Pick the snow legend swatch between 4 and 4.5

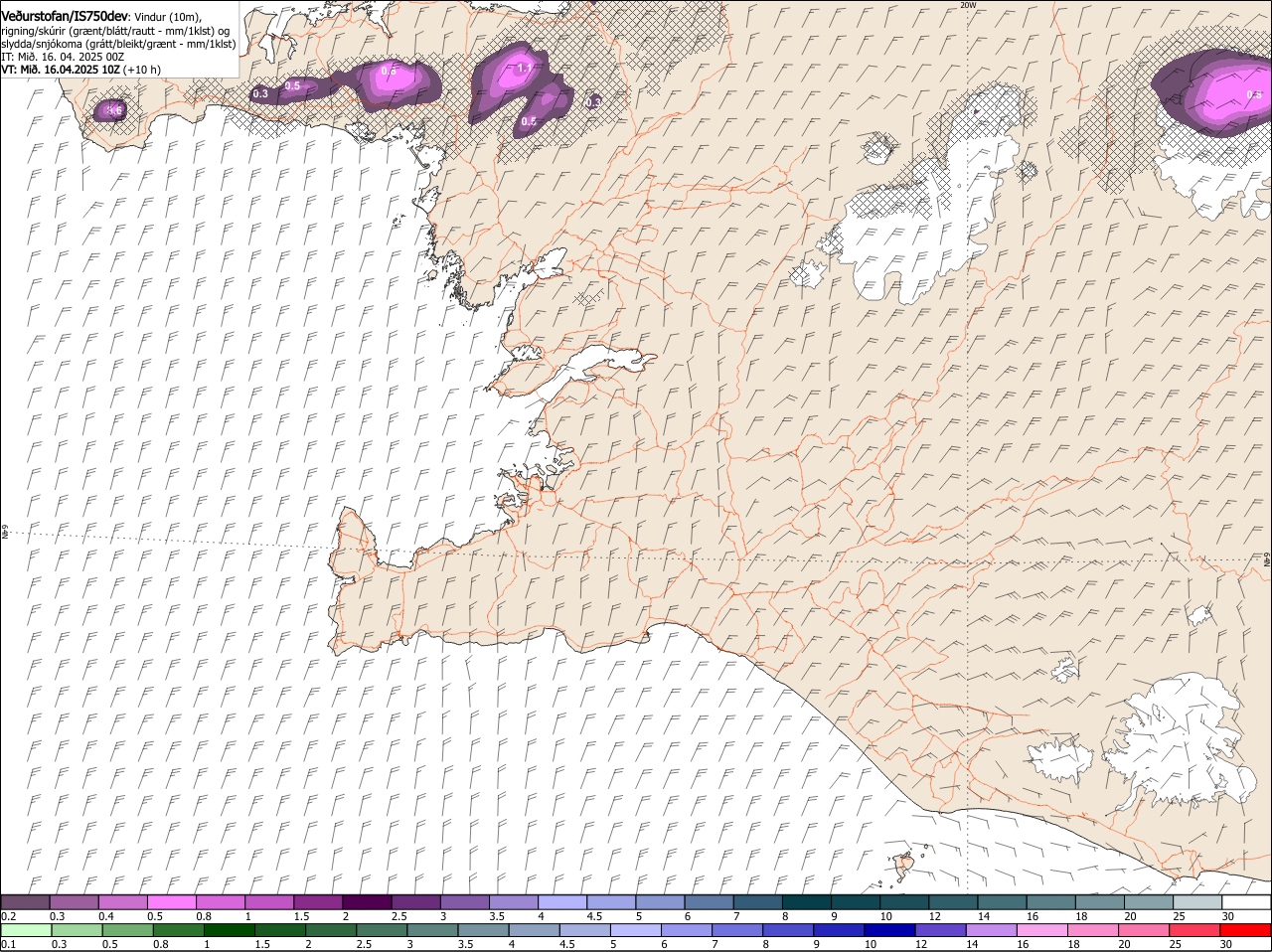[562, 902]
